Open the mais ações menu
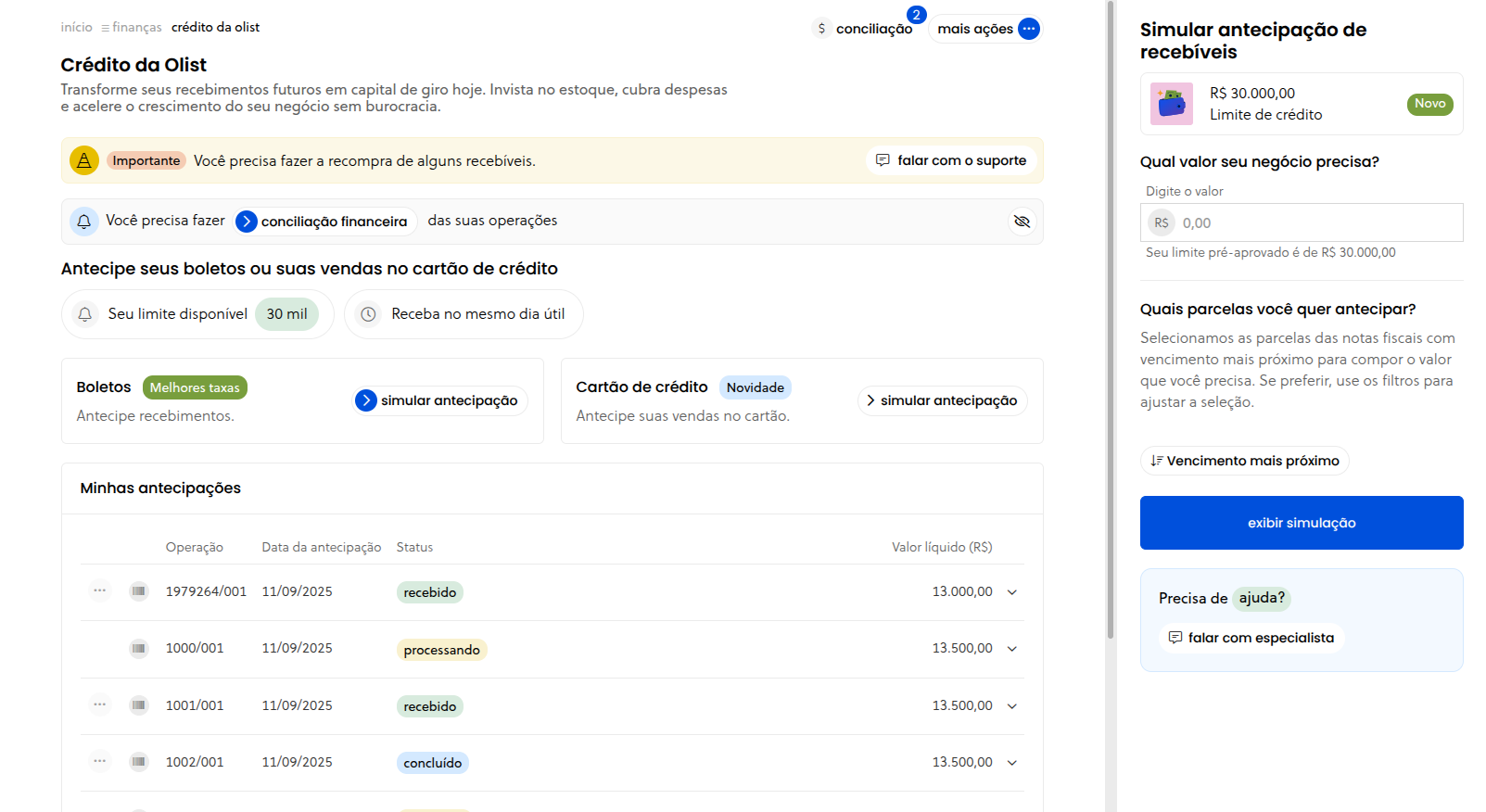 [987, 29]
